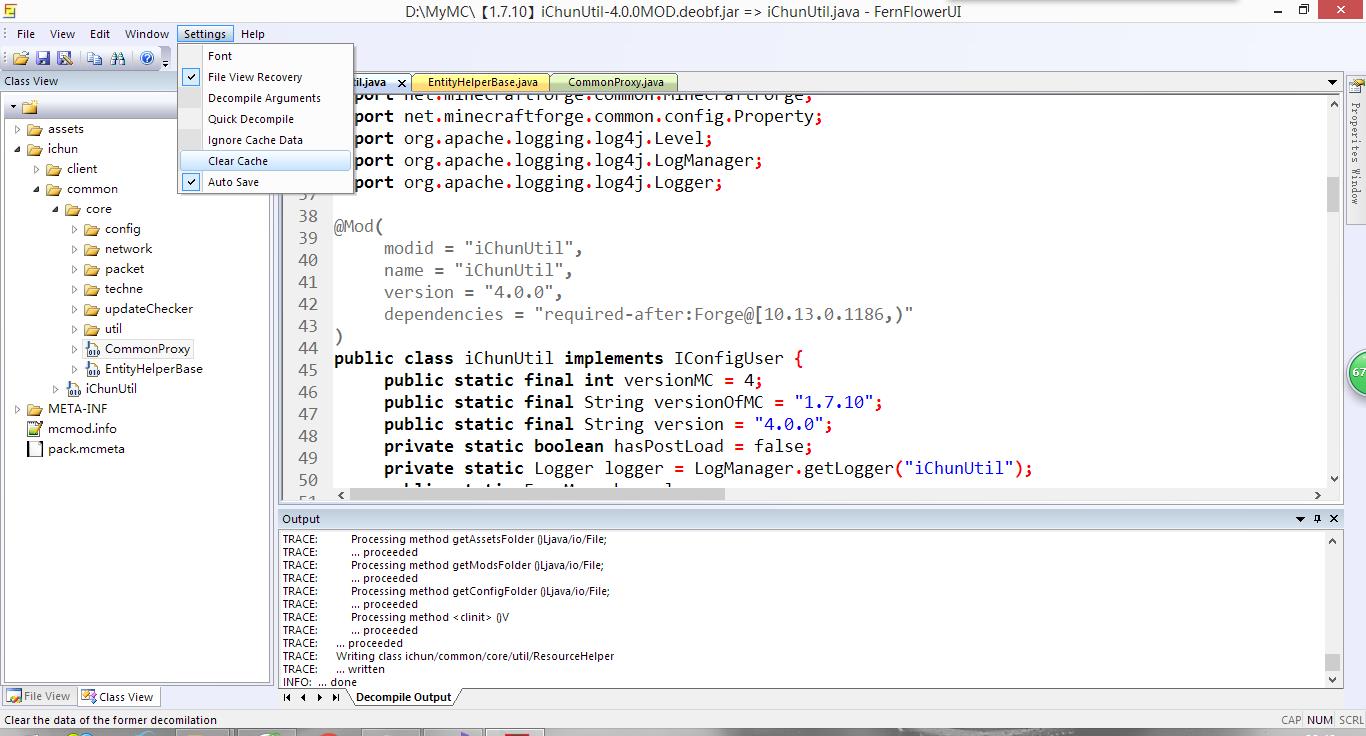This screenshot has width=1366, height=736.
Task: Switch to EntityHelperBase.java tab
Action: (483, 82)
